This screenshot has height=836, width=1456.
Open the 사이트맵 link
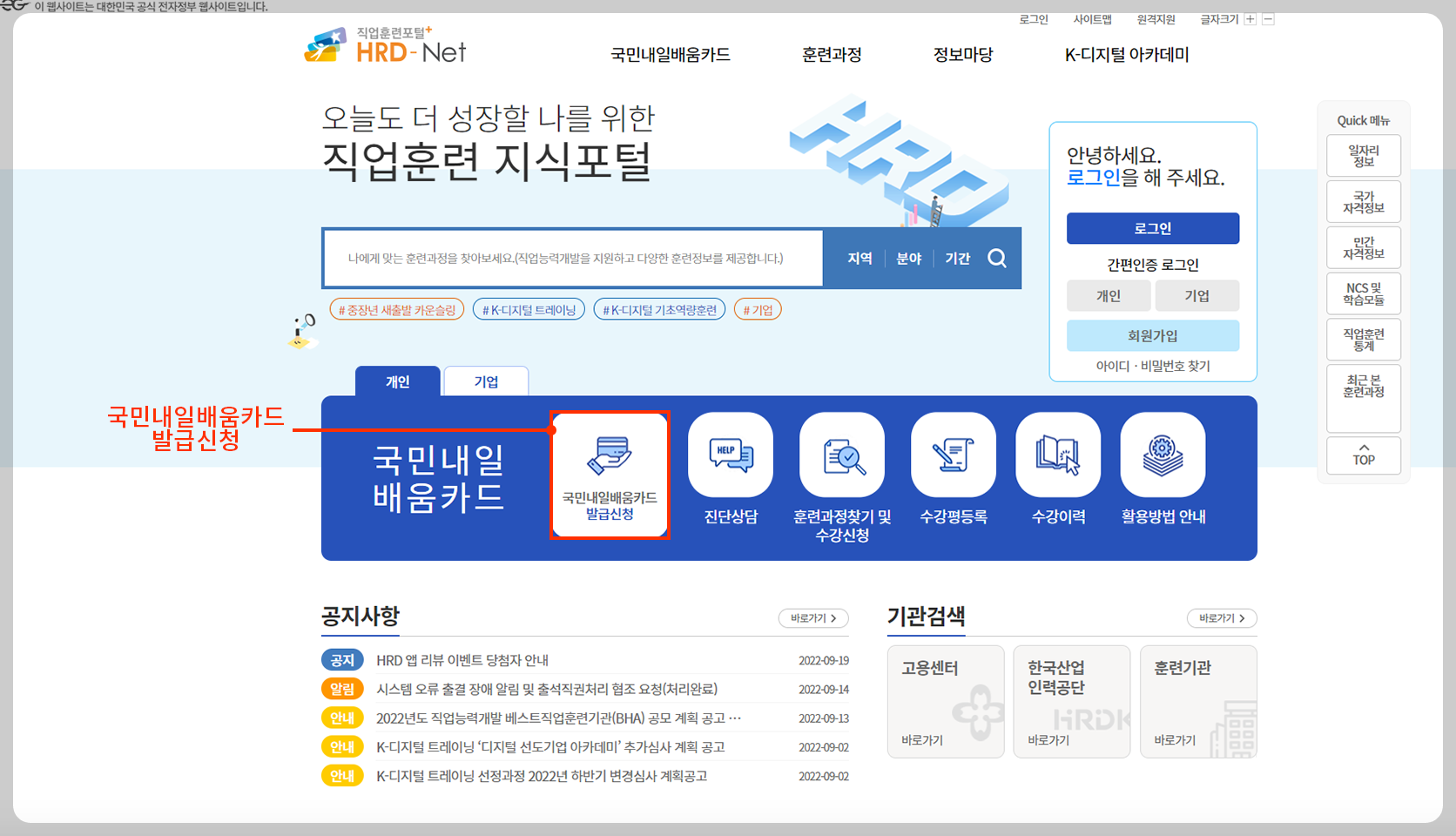tap(1093, 19)
